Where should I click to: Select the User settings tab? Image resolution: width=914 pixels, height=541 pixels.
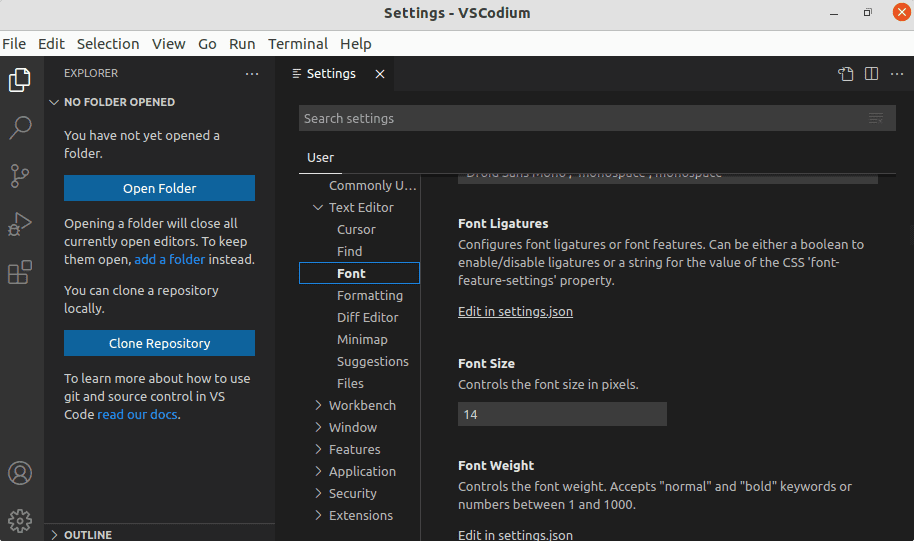click(x=321, y=157)
